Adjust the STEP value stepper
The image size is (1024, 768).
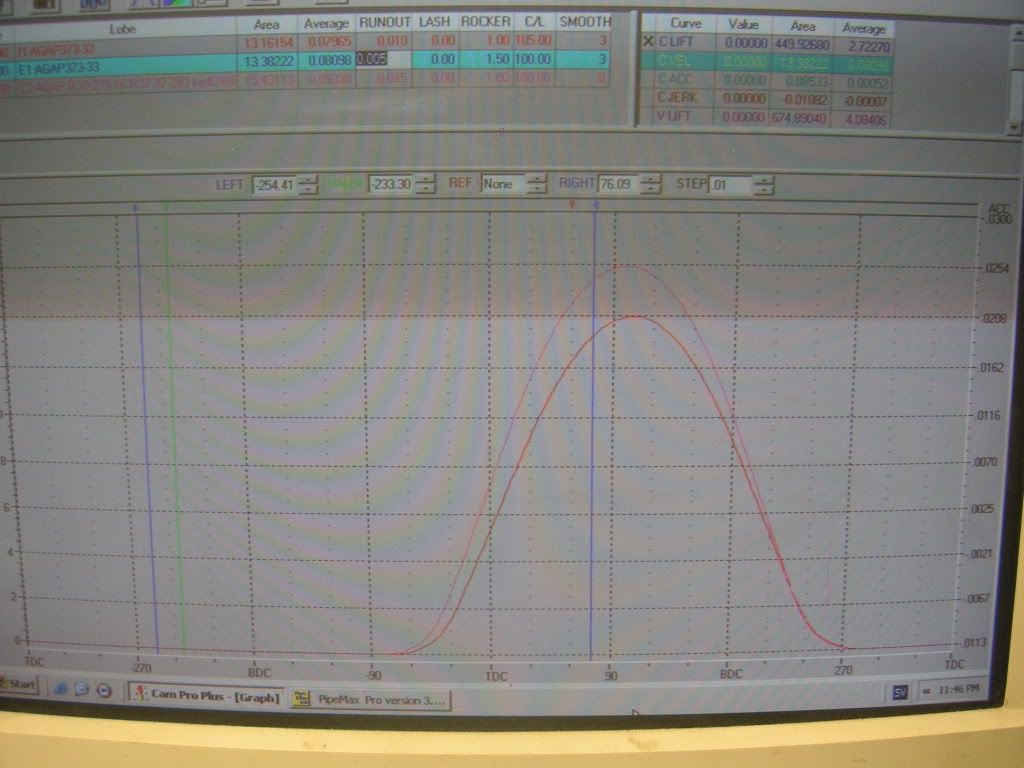[763, 184]
